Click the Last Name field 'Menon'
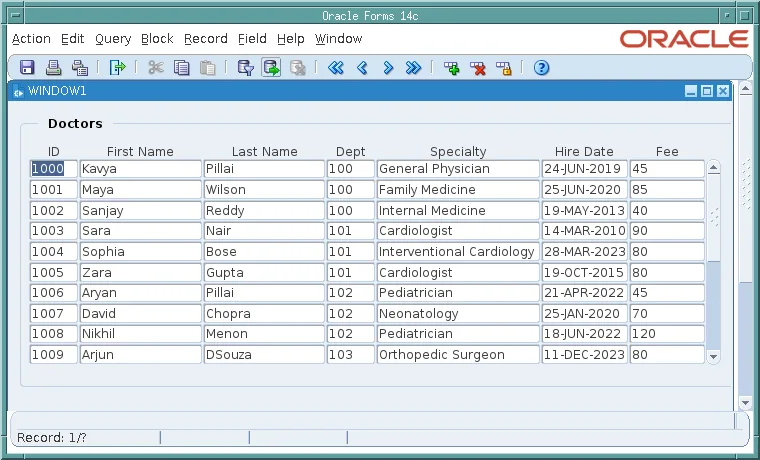 (x=264, y=333)
